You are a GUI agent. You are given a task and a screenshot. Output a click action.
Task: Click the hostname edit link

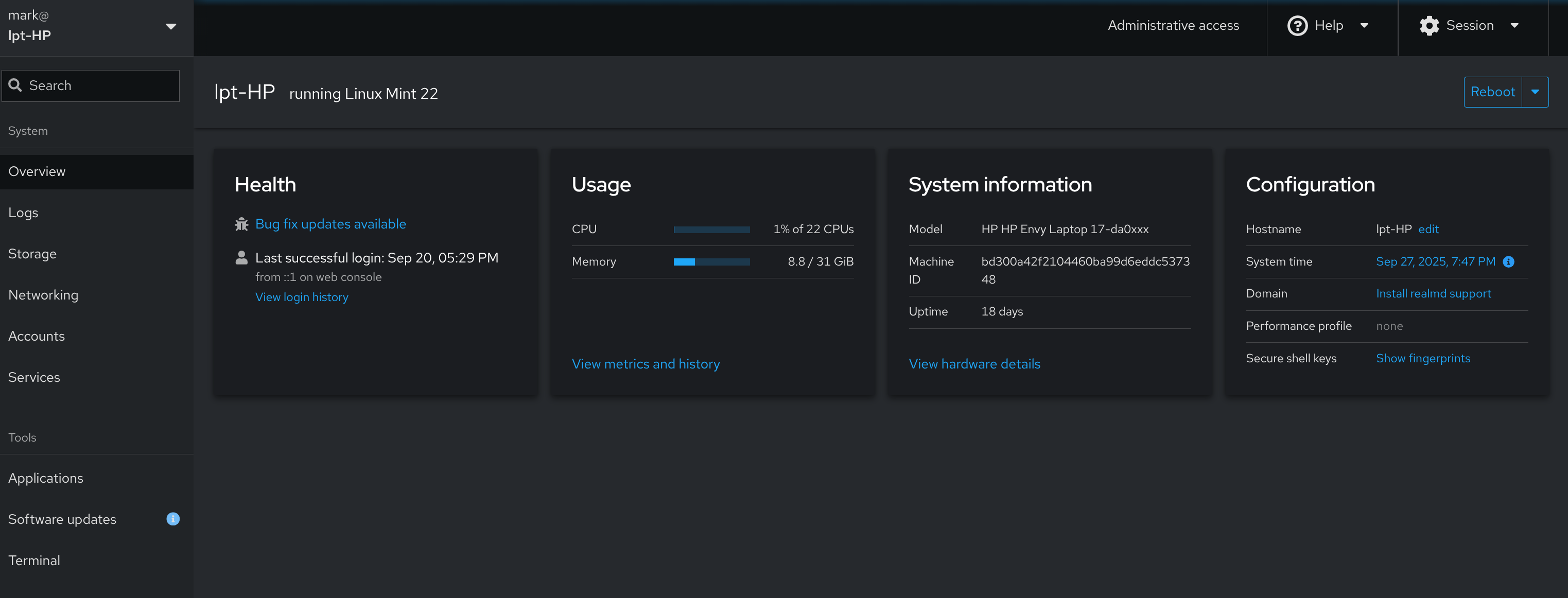tap(1428, 230)
